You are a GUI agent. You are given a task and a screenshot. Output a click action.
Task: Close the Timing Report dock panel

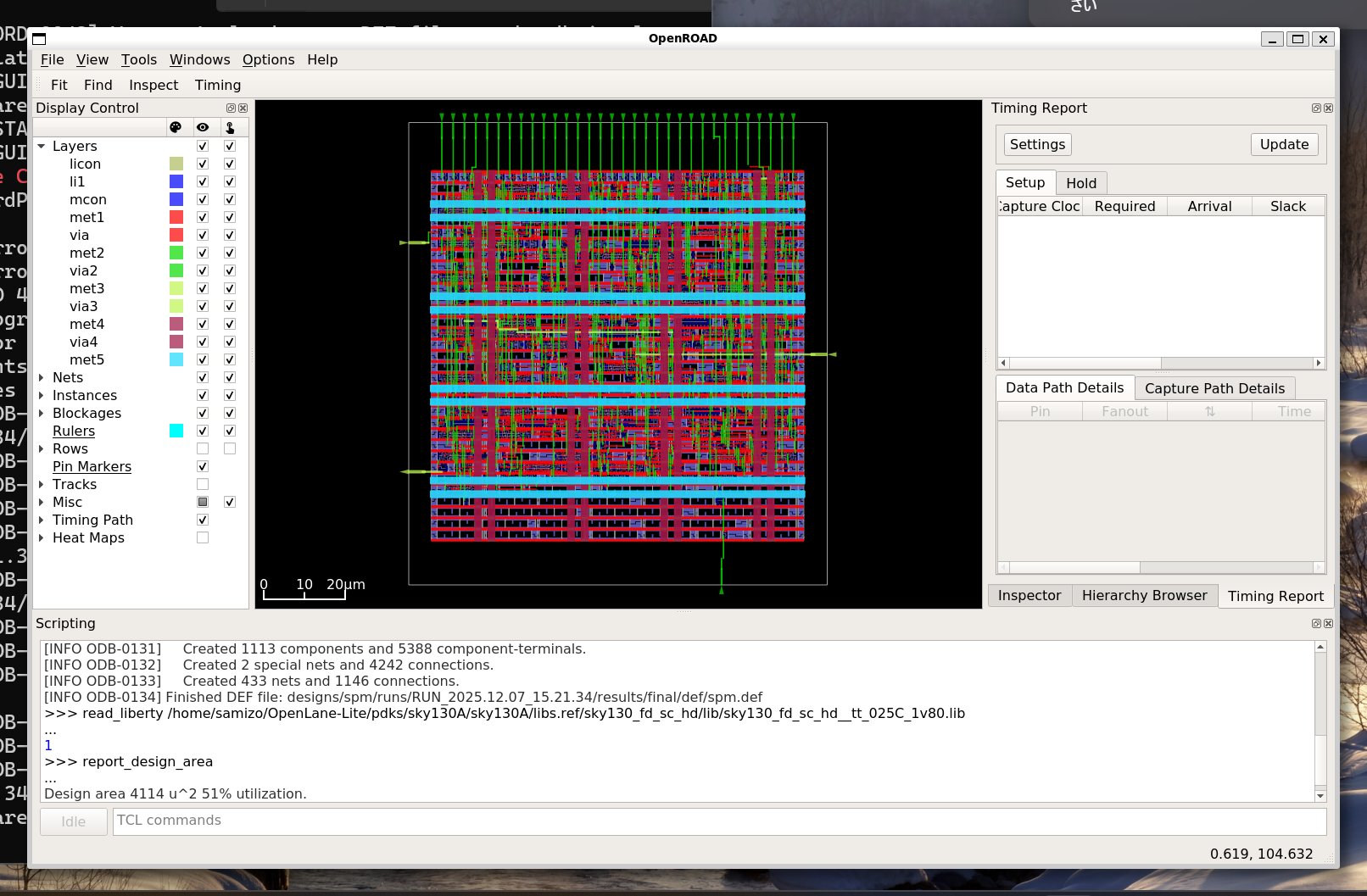[1328, 109]
